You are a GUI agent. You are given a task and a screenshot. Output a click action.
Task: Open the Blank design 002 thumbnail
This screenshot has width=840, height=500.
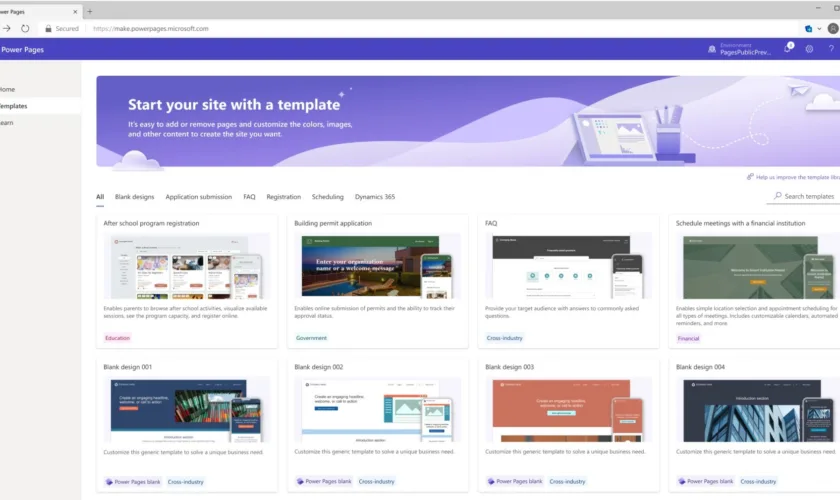click(378, 410)
